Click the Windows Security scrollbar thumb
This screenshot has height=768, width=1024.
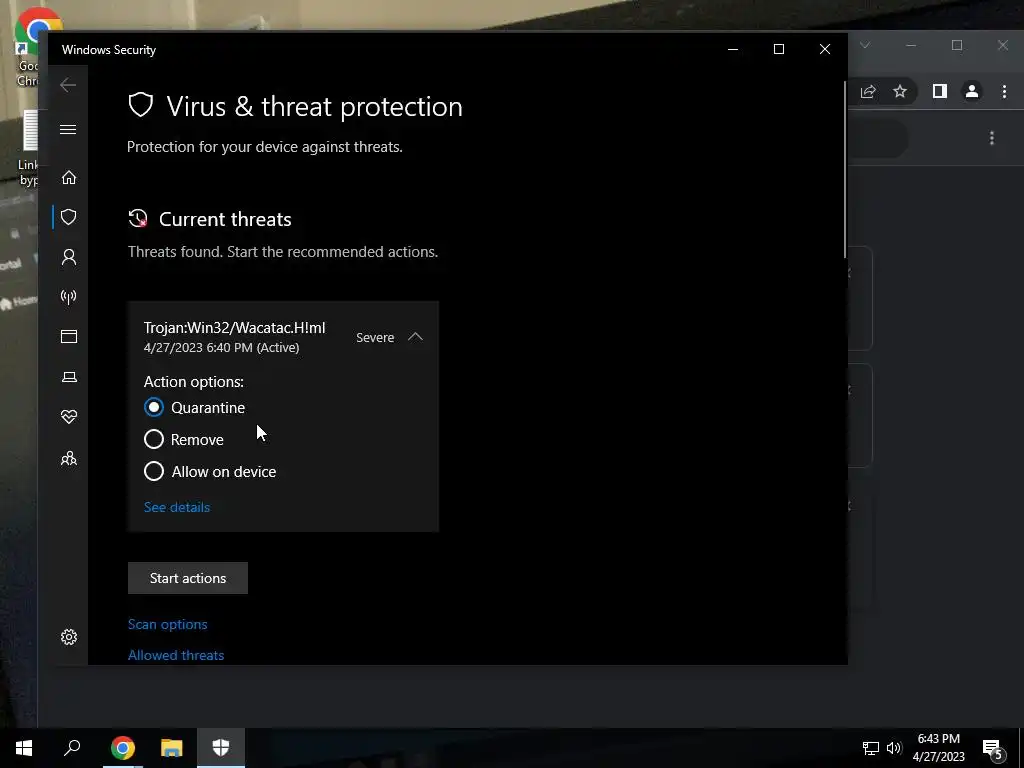[845, 170]
